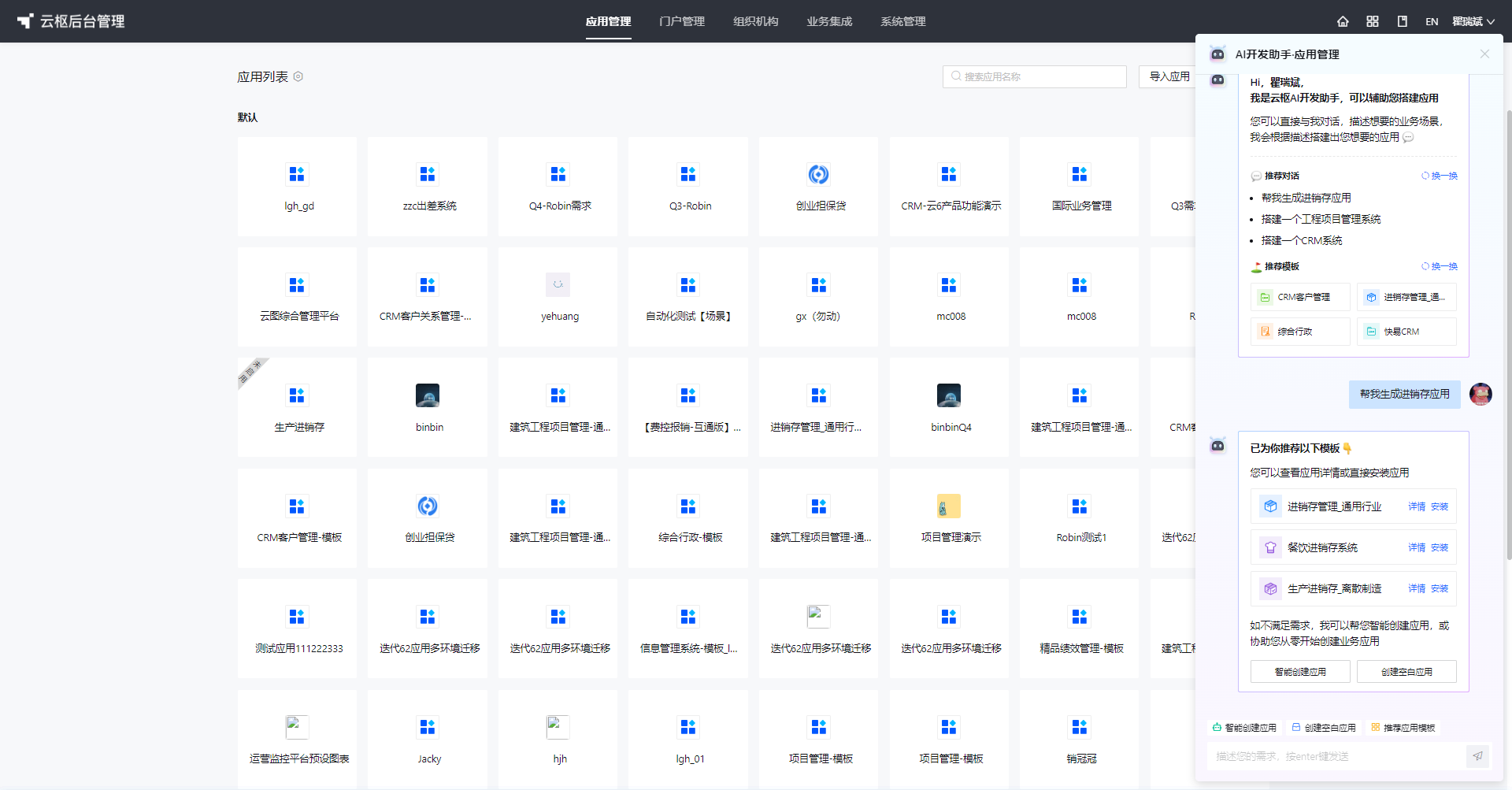
Task: Select suggestion 搭建一个工程项目管理系统
Action: (x=1321, y=219)
